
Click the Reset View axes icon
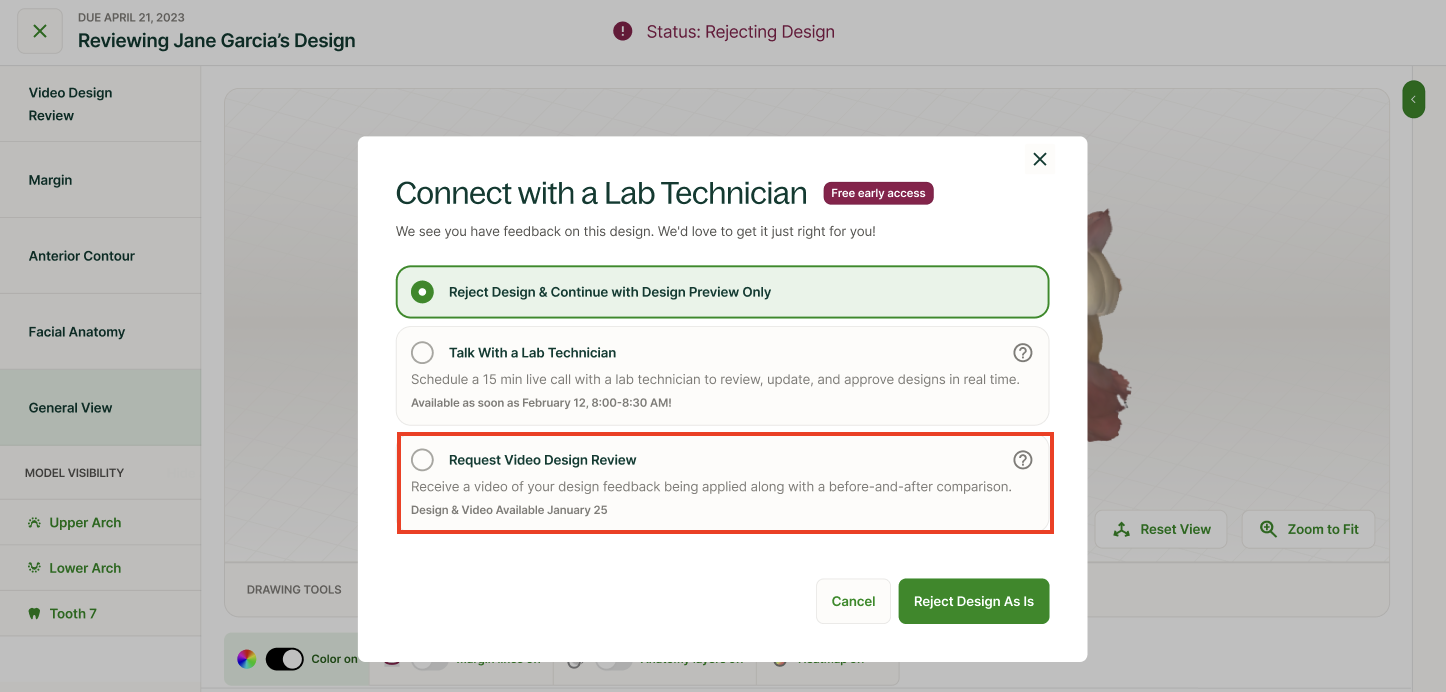coord(1121,530)
